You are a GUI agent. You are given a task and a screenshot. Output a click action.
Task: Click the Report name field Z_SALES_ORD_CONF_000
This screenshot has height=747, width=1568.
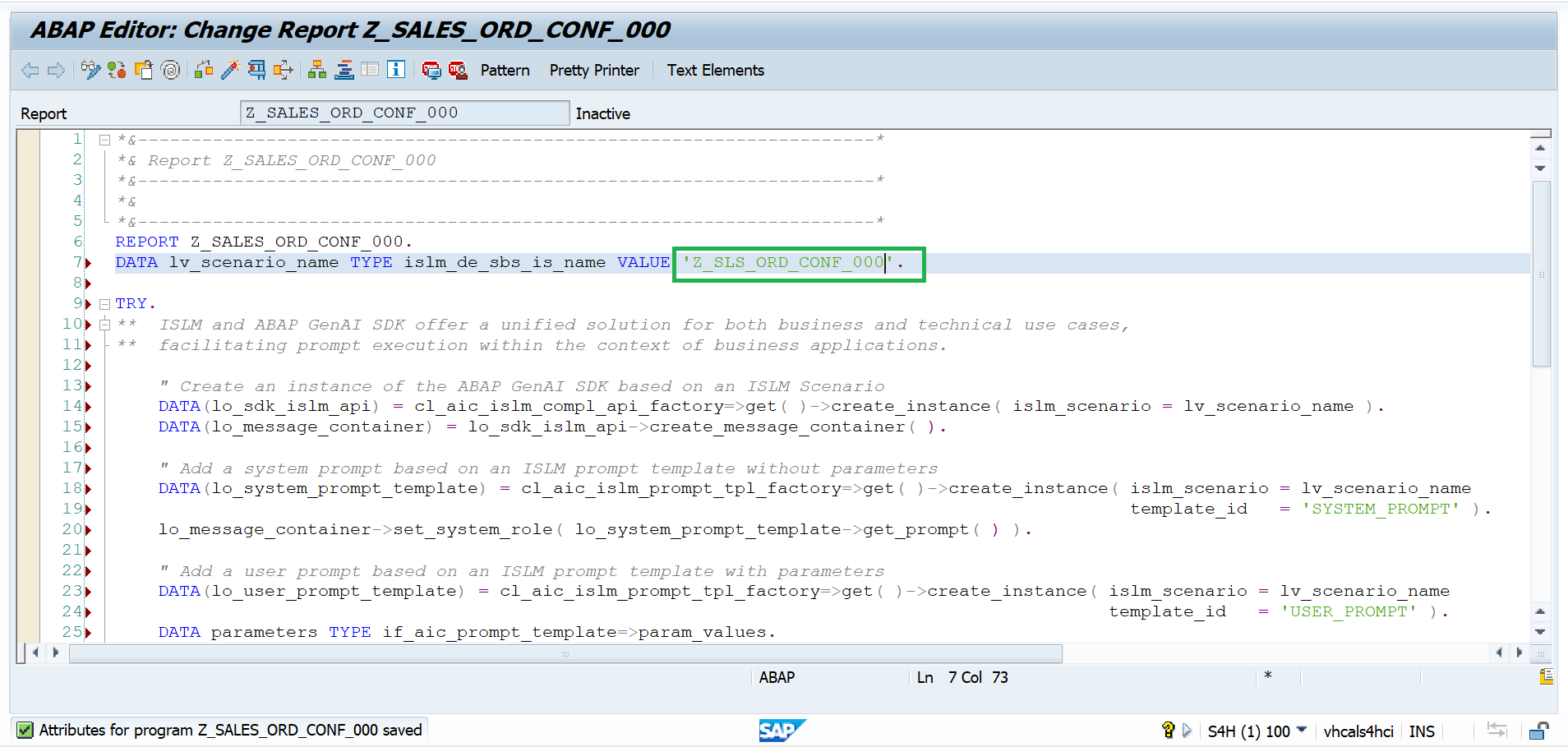coord(404,113)
